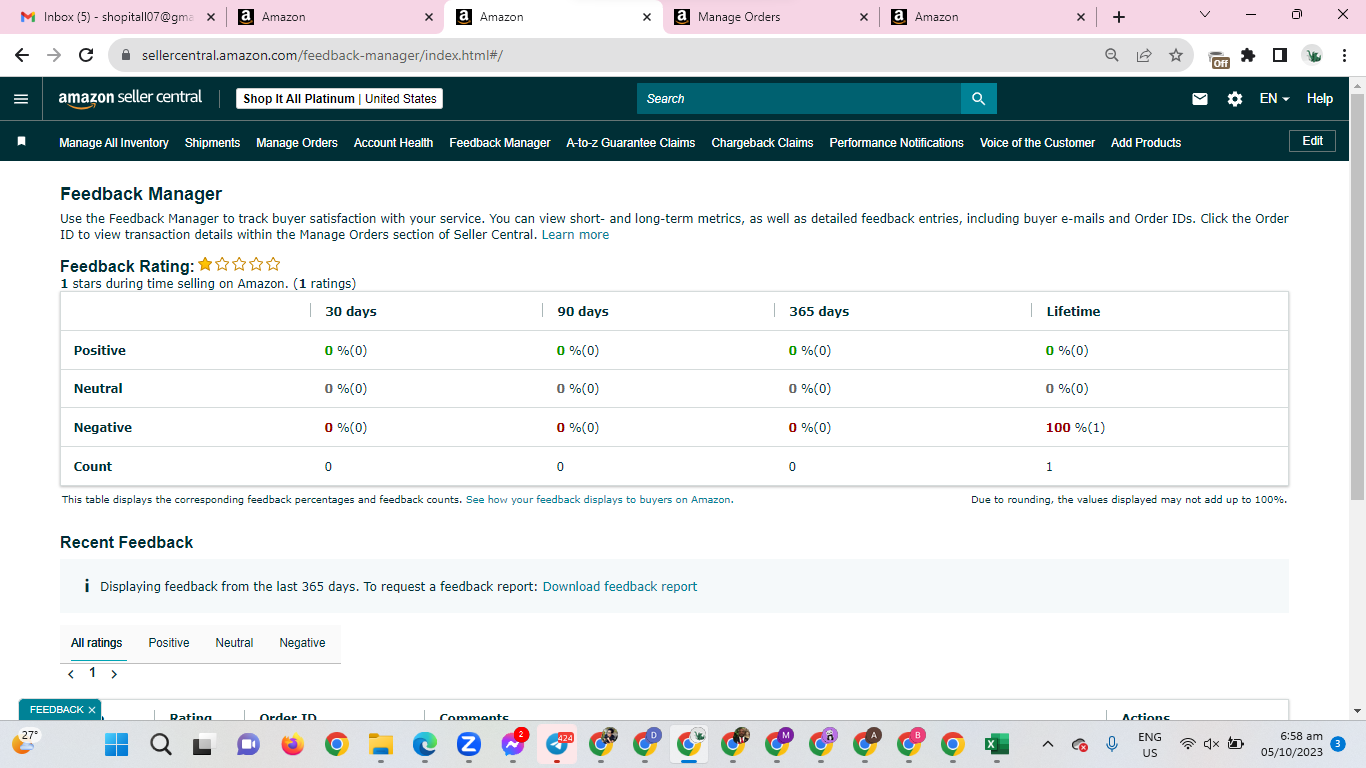Screen dimensions: 1366x768
Task: Expand the EN language dropdown
Action: pyautogui.click(x=1274, y=99)
